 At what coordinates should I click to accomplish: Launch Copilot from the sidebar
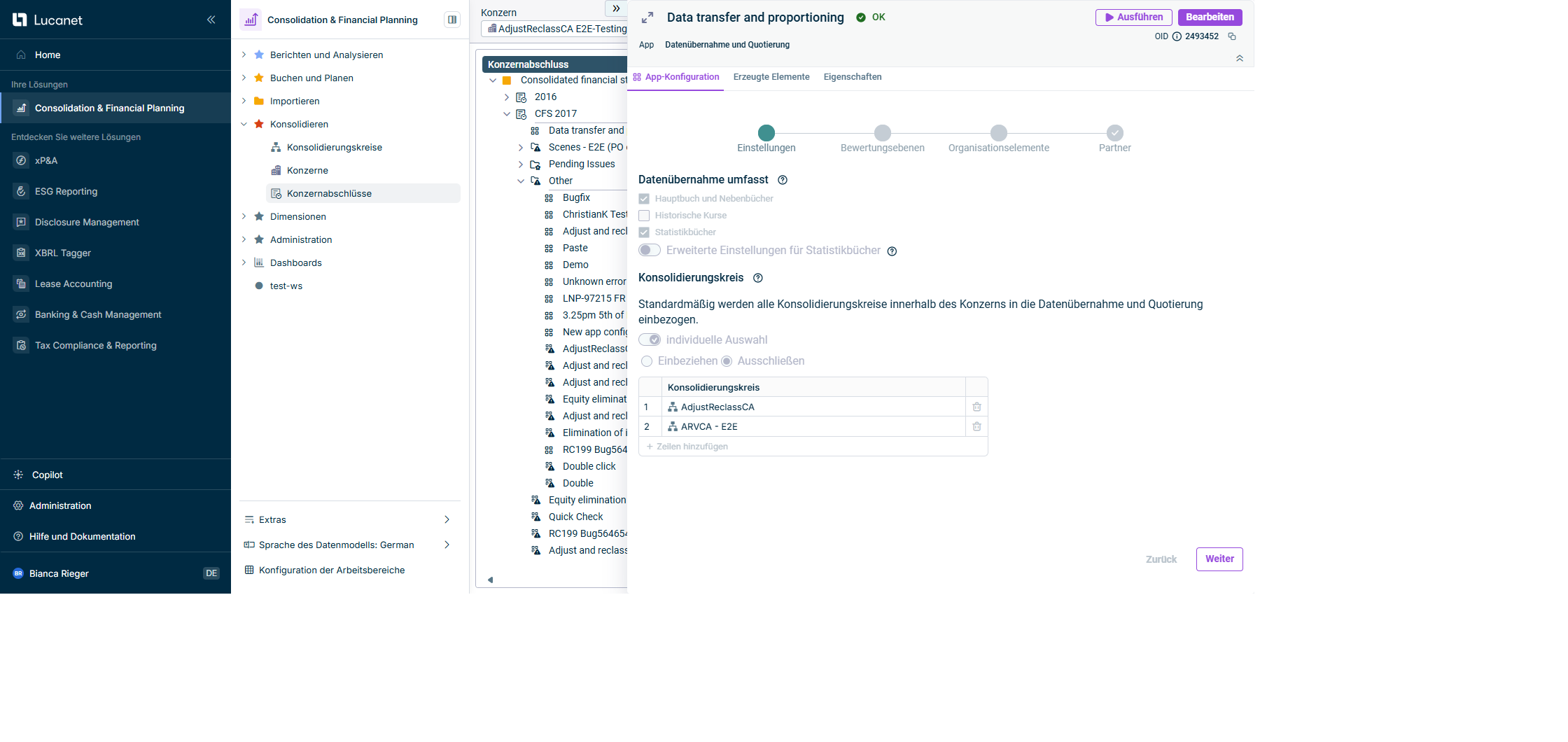(47, 475)
